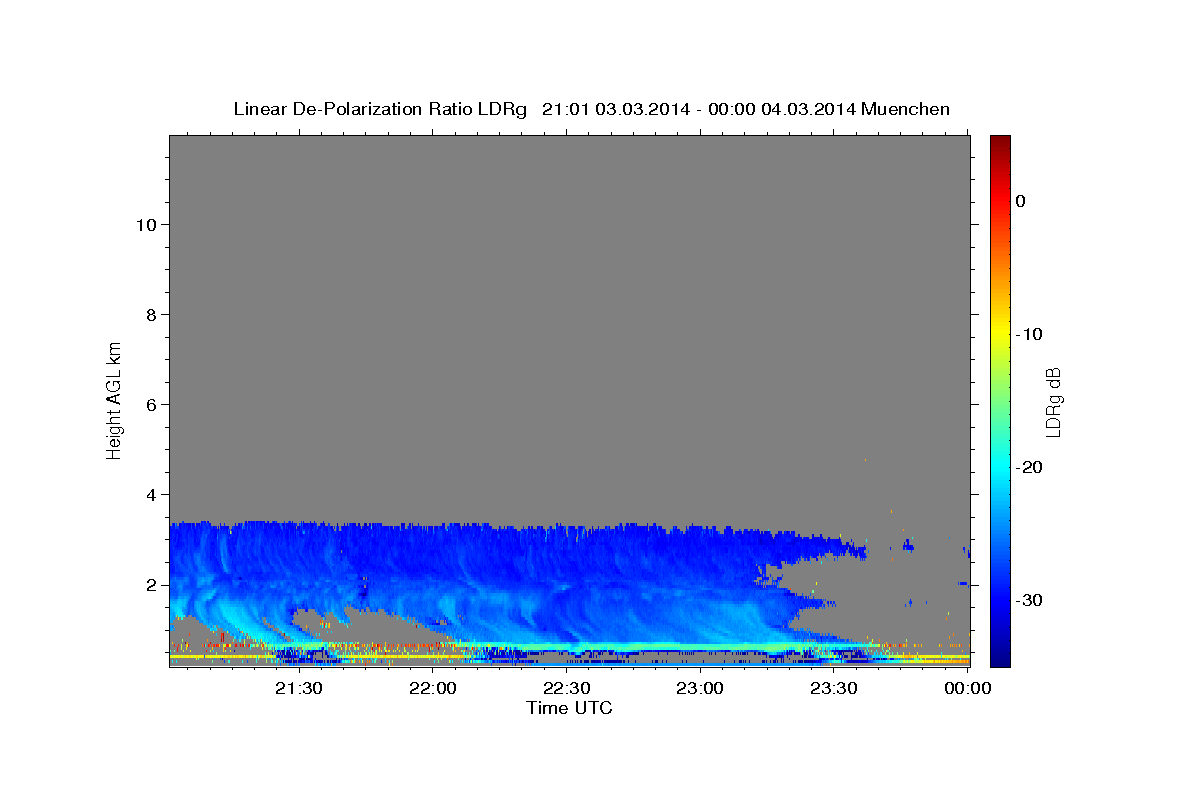
Task: Click the colorbar tick label '-30'
Action: [x=1030, y=600]
